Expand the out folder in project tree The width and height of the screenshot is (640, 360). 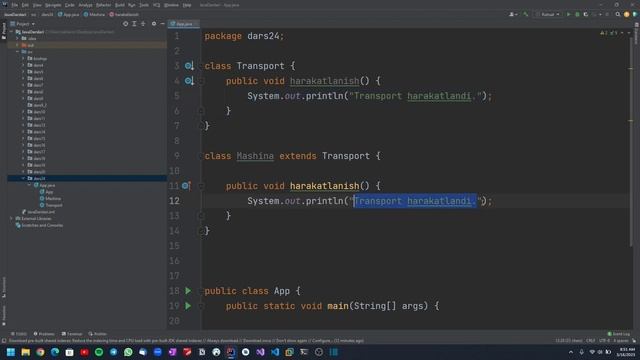tap(17, 45)
